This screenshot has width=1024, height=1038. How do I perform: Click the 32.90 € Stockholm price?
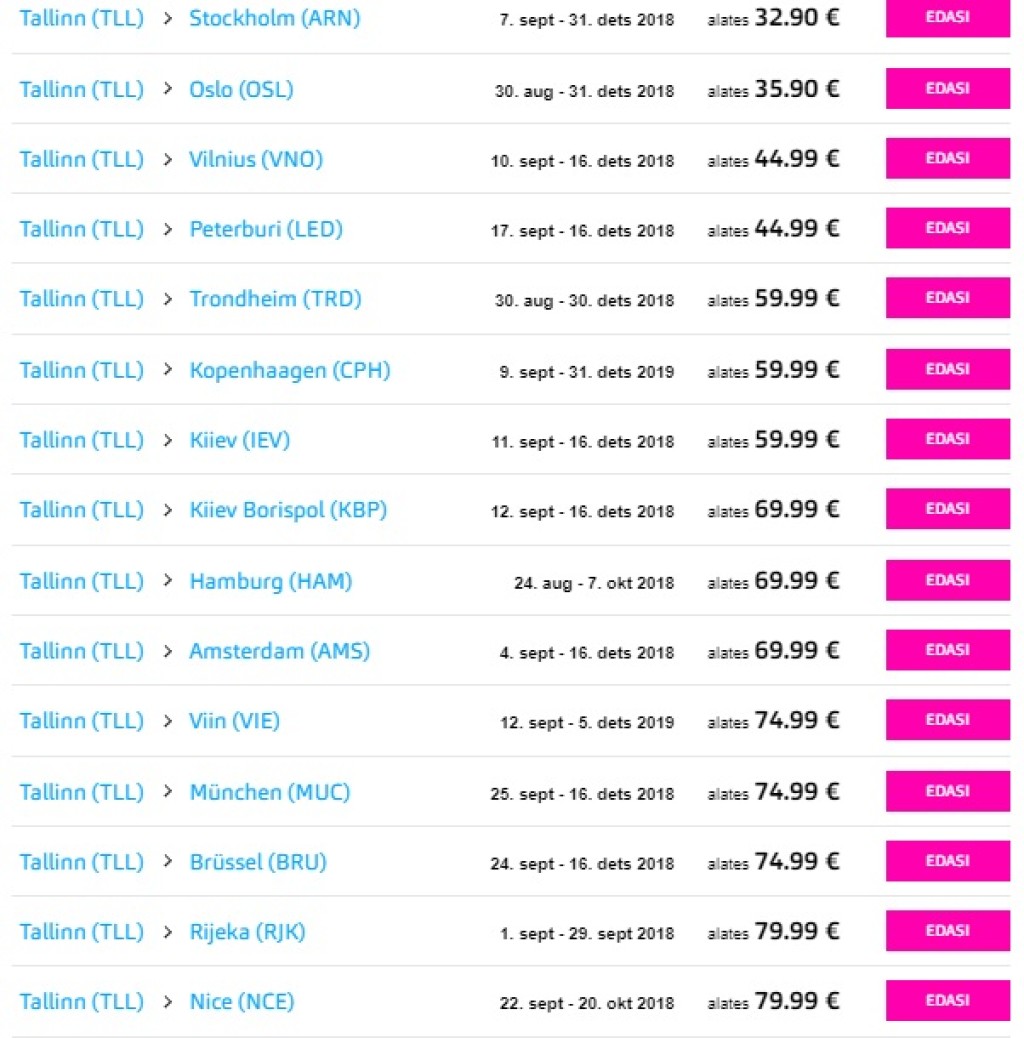(797, 18)
